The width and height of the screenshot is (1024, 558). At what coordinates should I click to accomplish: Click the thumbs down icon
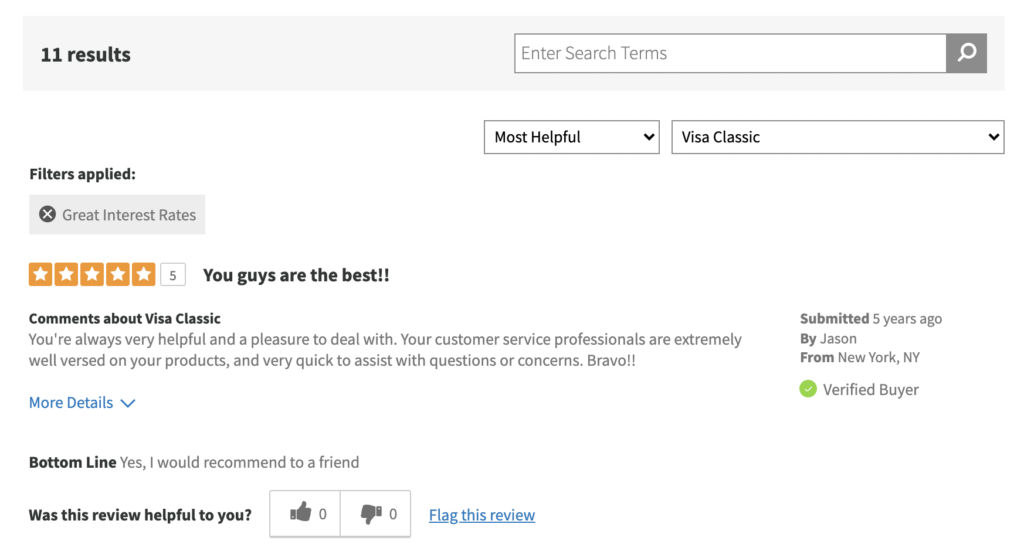pos(371,514)
